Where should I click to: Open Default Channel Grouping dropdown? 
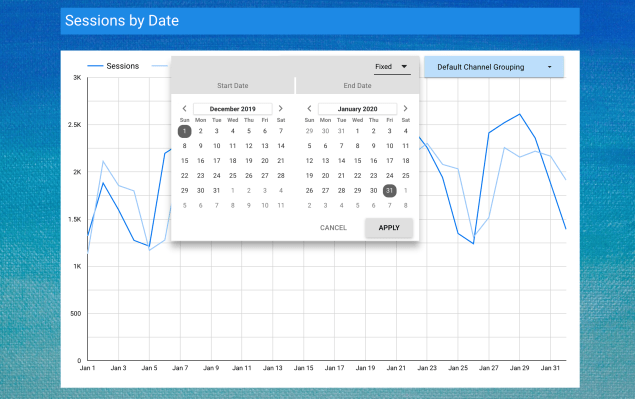[494, 67]
